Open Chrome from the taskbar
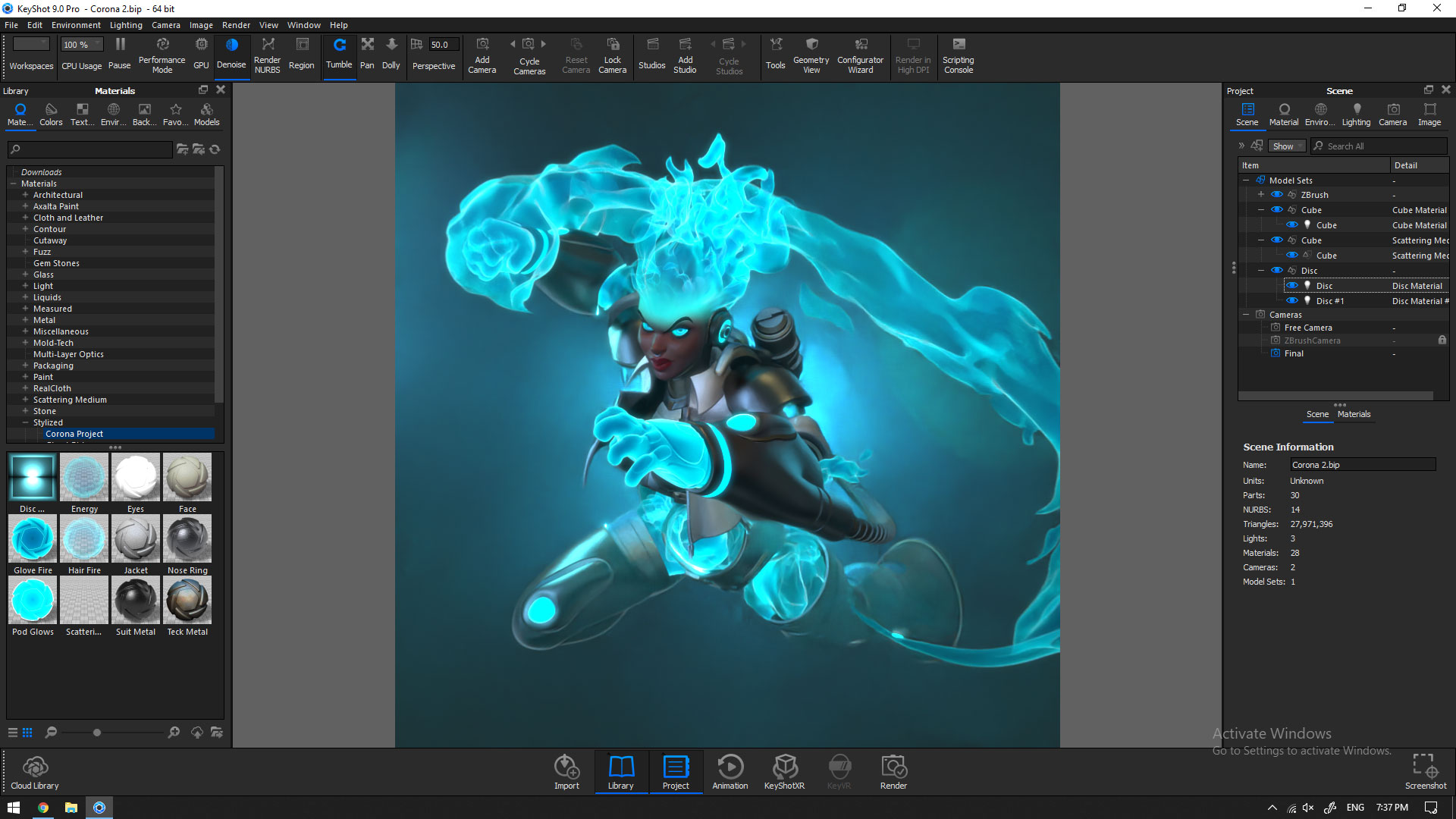 point(43,808)
